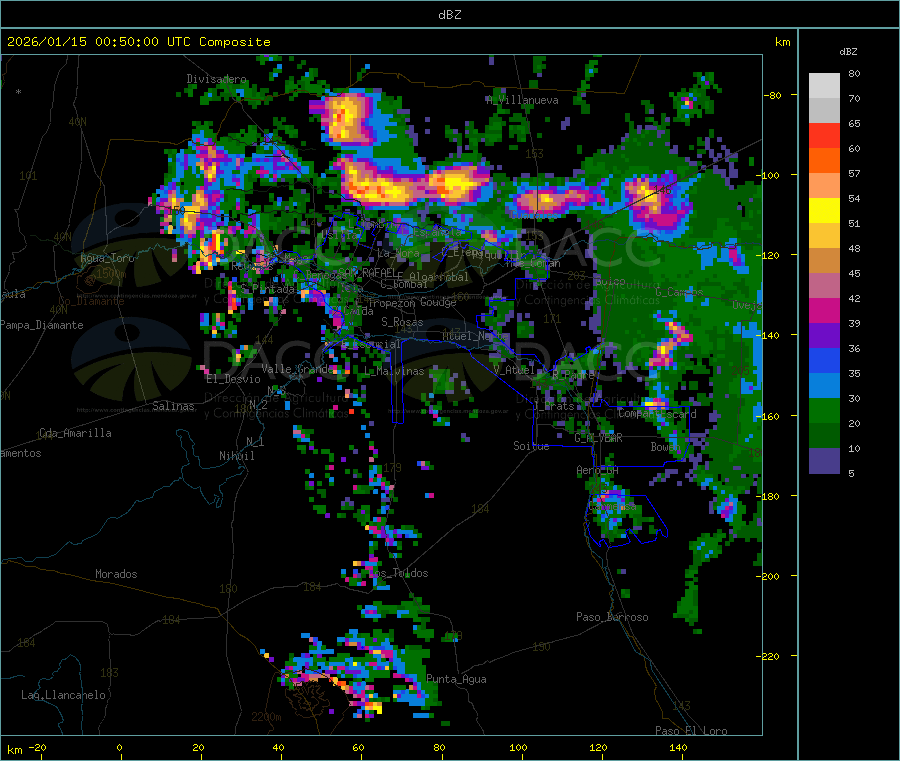Select the 'Cda_Amarilla' map label
This screenshot has width=900, height=761.
tap(75, 433)
